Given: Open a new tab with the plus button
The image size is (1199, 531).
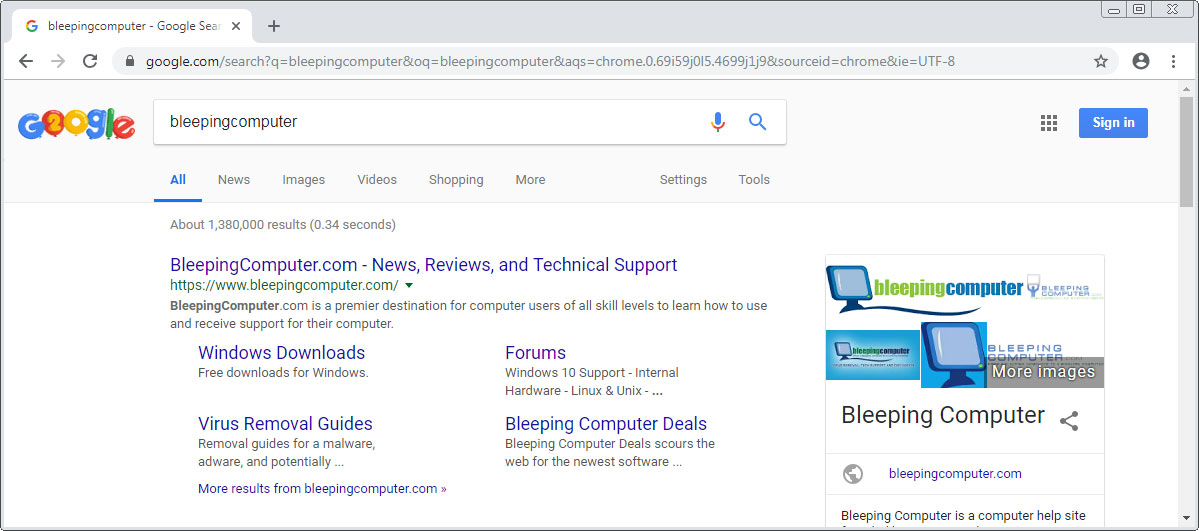Looking at the screenshot, I should tap(274, 26).
